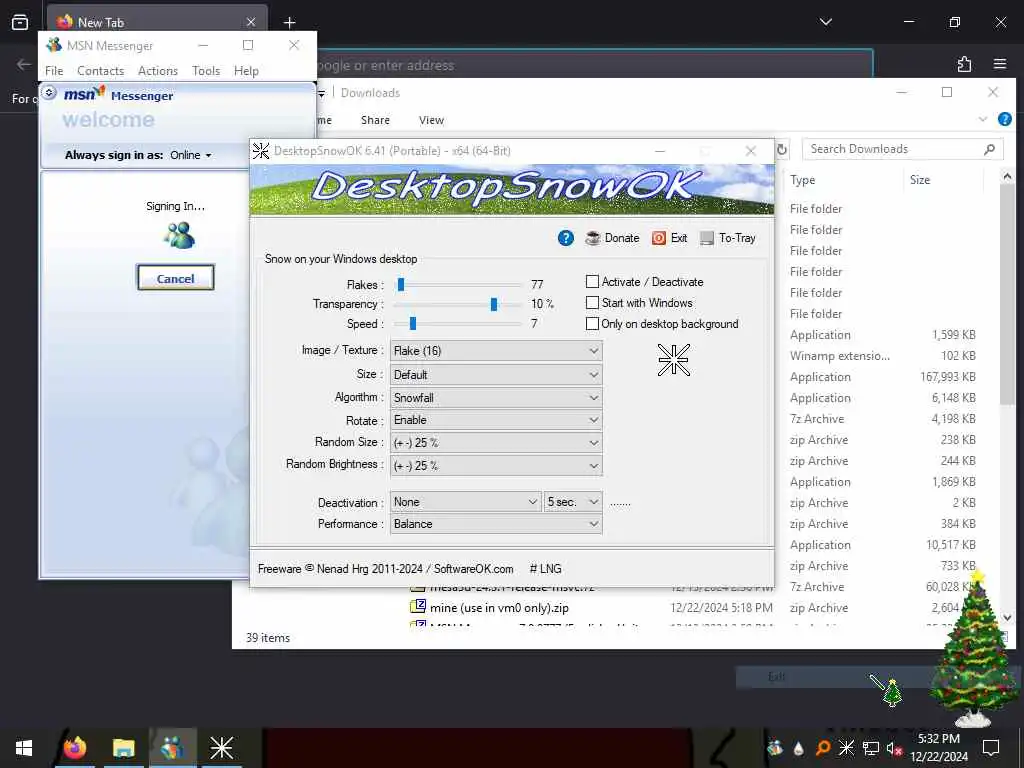This screenshot has height=768, width=1024.
Task: Expand the Explorer ribbon chevron
Action: 982,120
